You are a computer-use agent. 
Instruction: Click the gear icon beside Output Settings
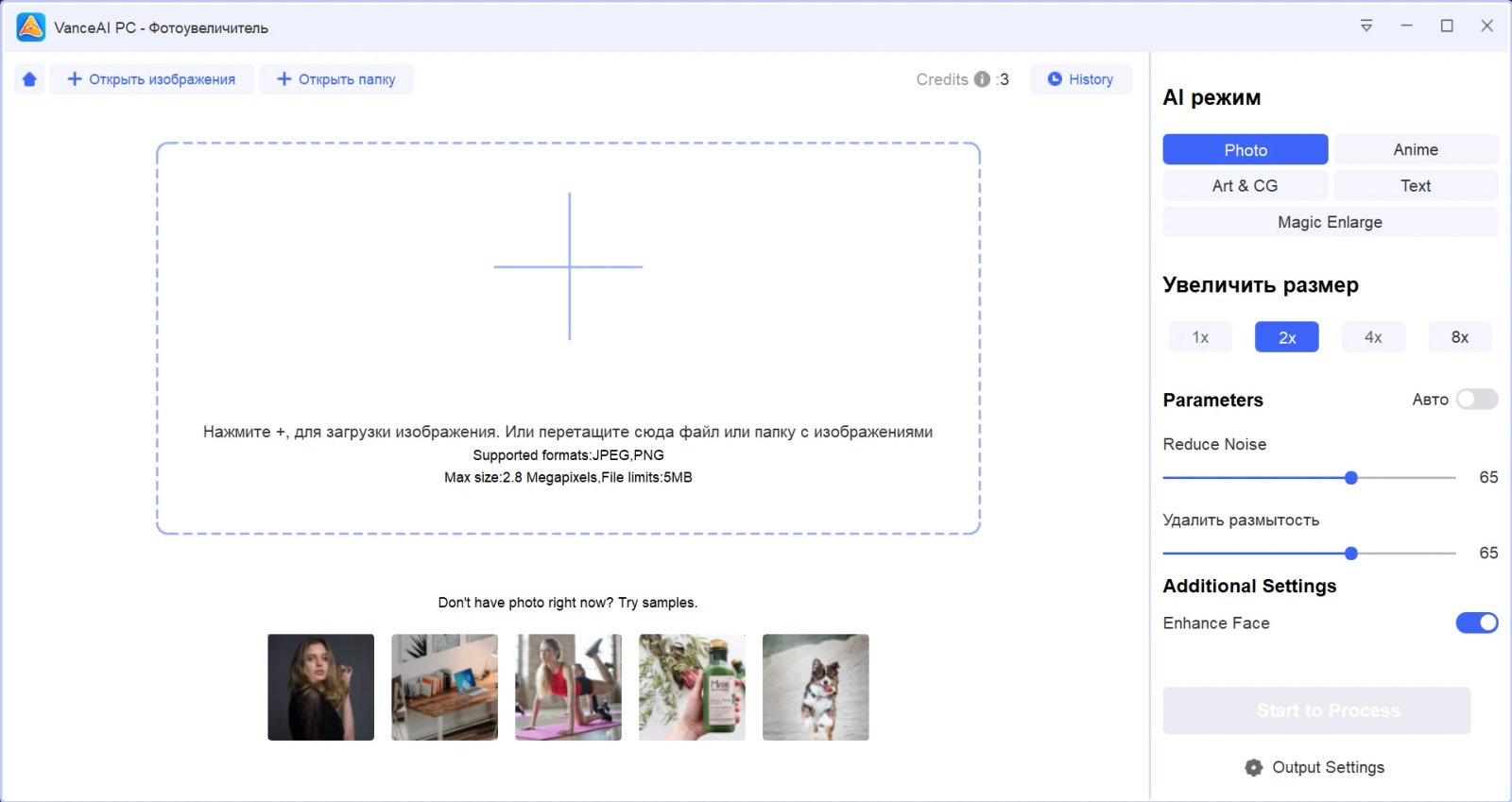coord(1254,768)
